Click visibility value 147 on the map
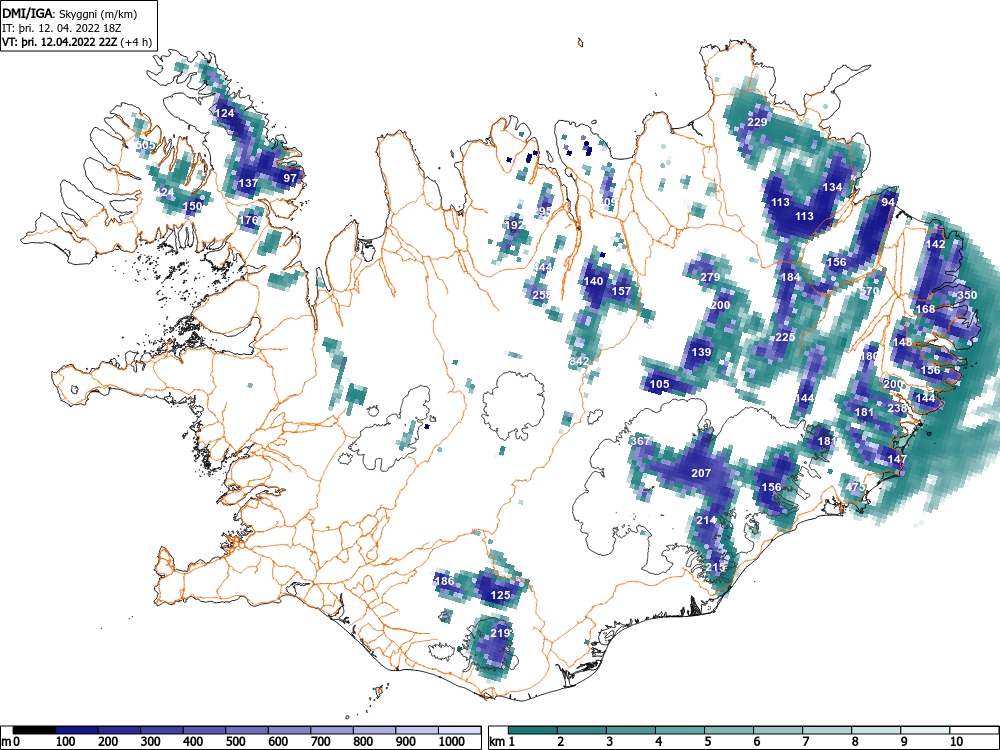Viewport: 1000px width, 750px height. point(897,459)
